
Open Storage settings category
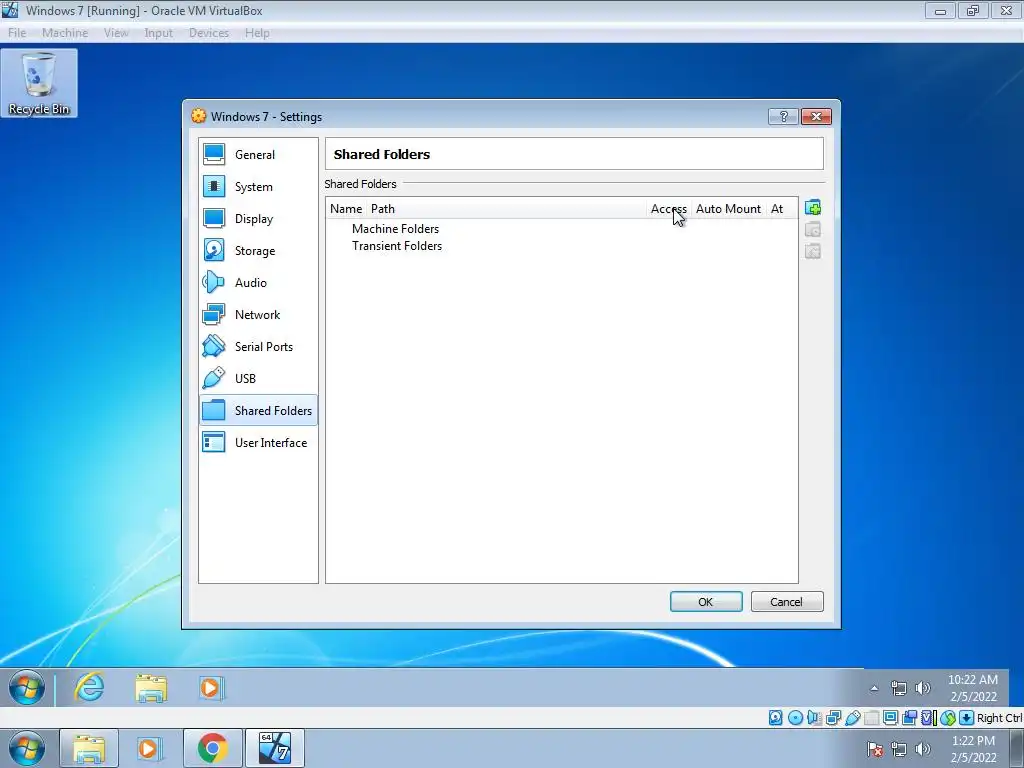(258, 251)
